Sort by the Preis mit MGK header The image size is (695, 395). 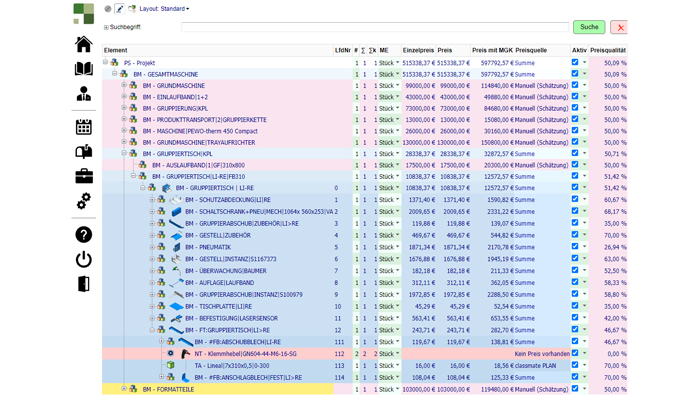[492, 50]
